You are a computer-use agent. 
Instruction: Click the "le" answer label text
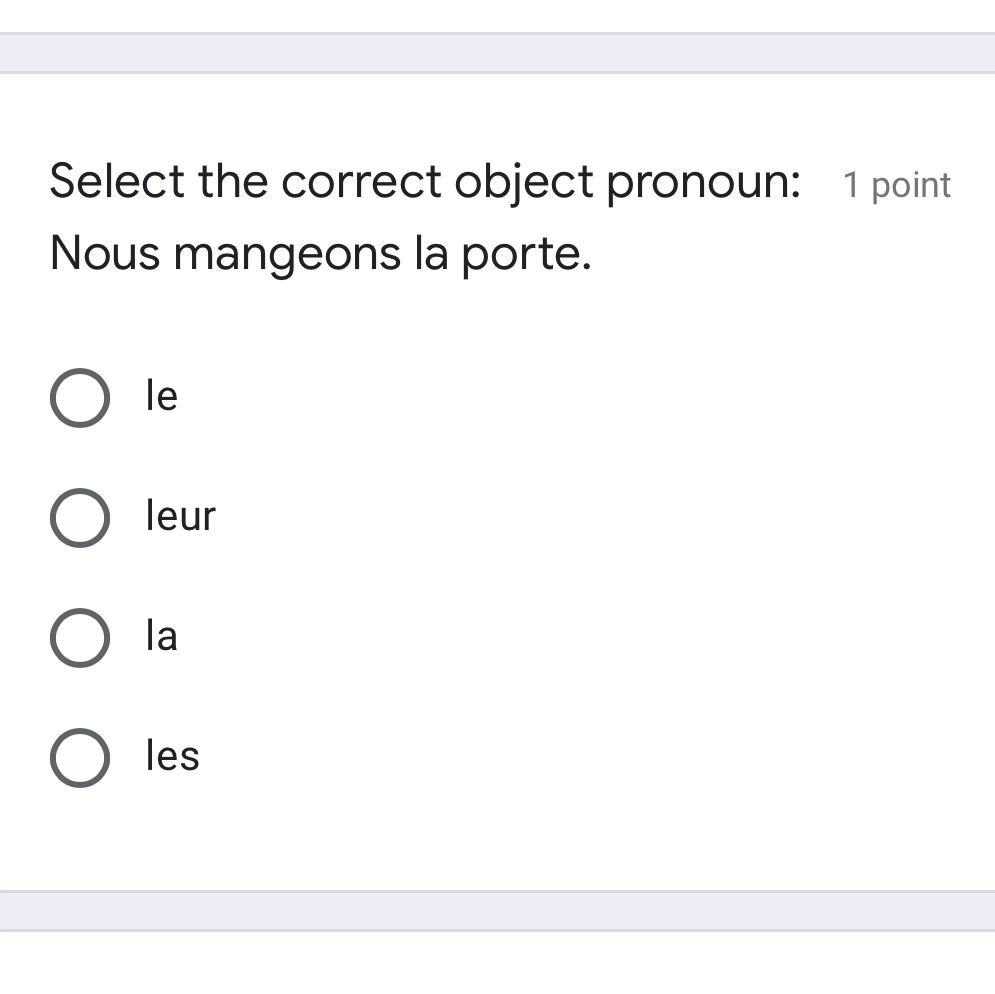pyautogui.click(x=162, y=396)
